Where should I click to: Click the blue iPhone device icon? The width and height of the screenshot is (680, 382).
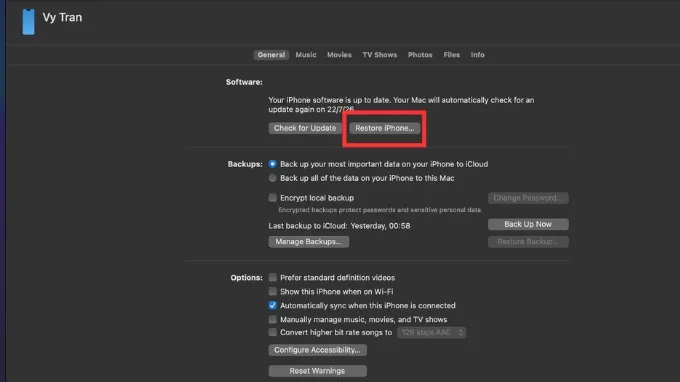point(29,22)
